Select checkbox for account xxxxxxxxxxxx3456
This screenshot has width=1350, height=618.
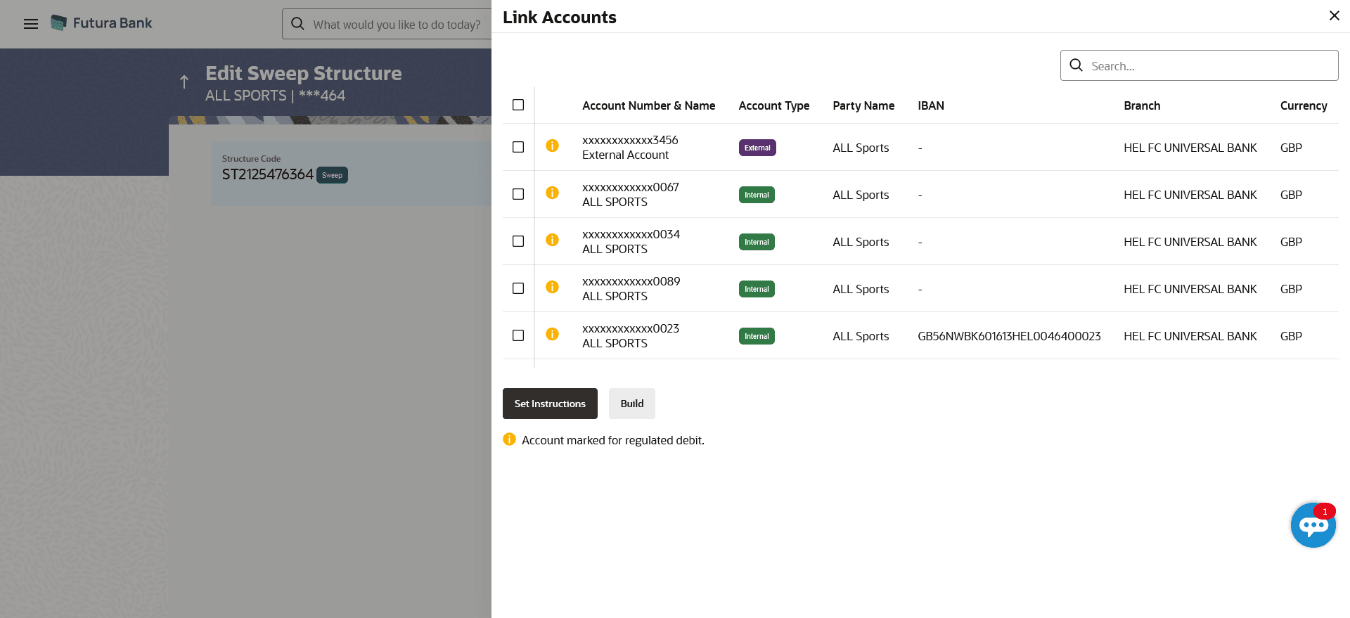coord(518,147)
